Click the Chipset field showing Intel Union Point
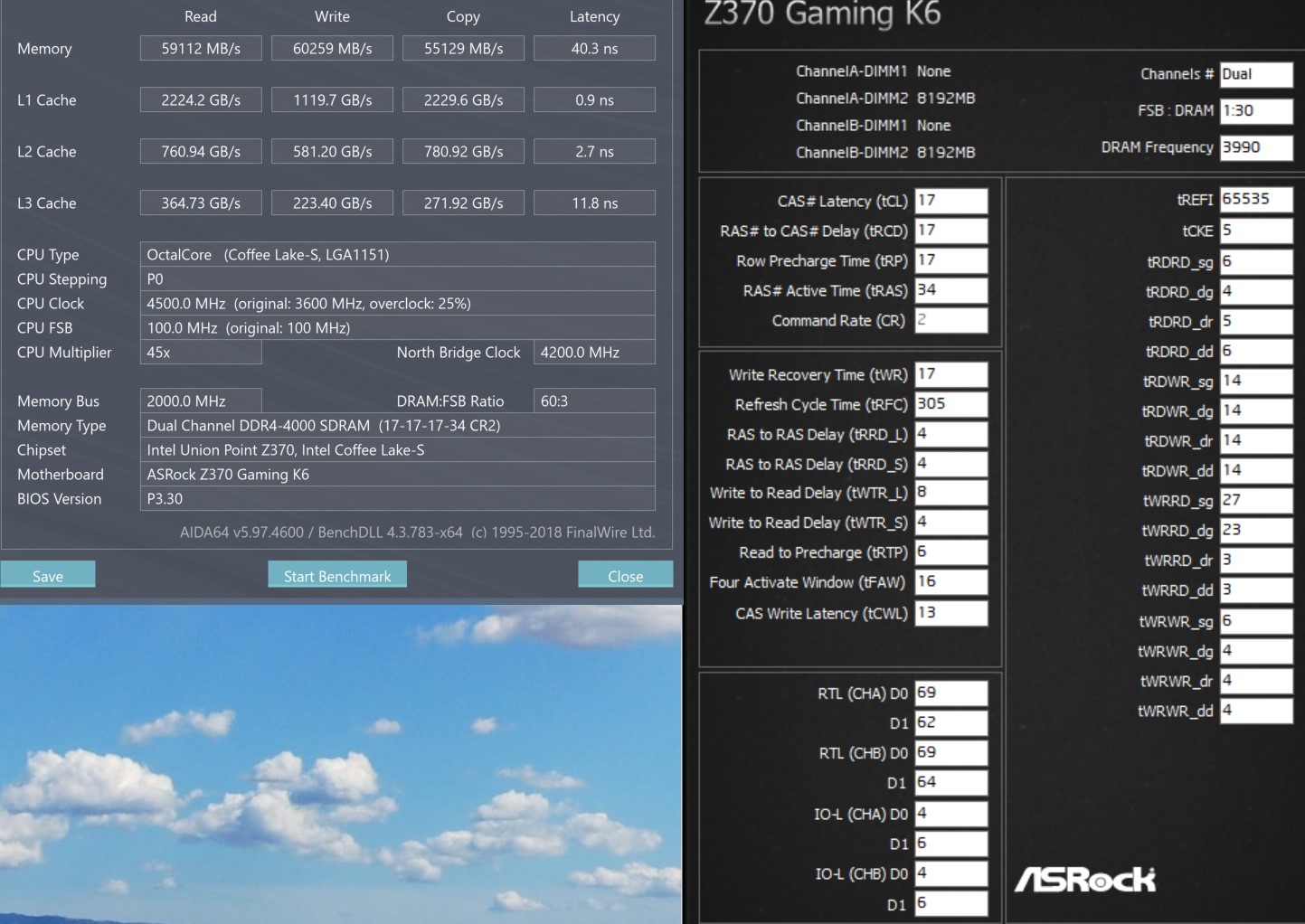1305x924 pixels. point(398,449)
